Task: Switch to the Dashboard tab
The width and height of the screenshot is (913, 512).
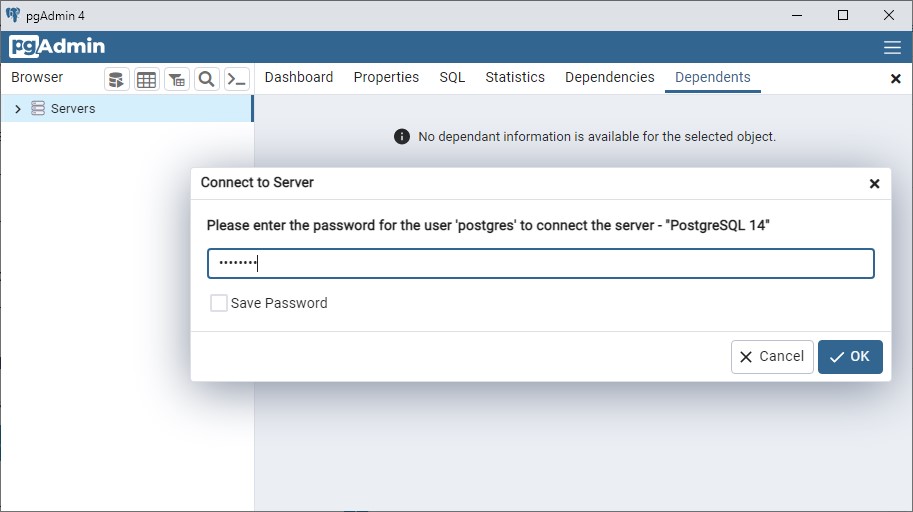Action: point(299,77)
